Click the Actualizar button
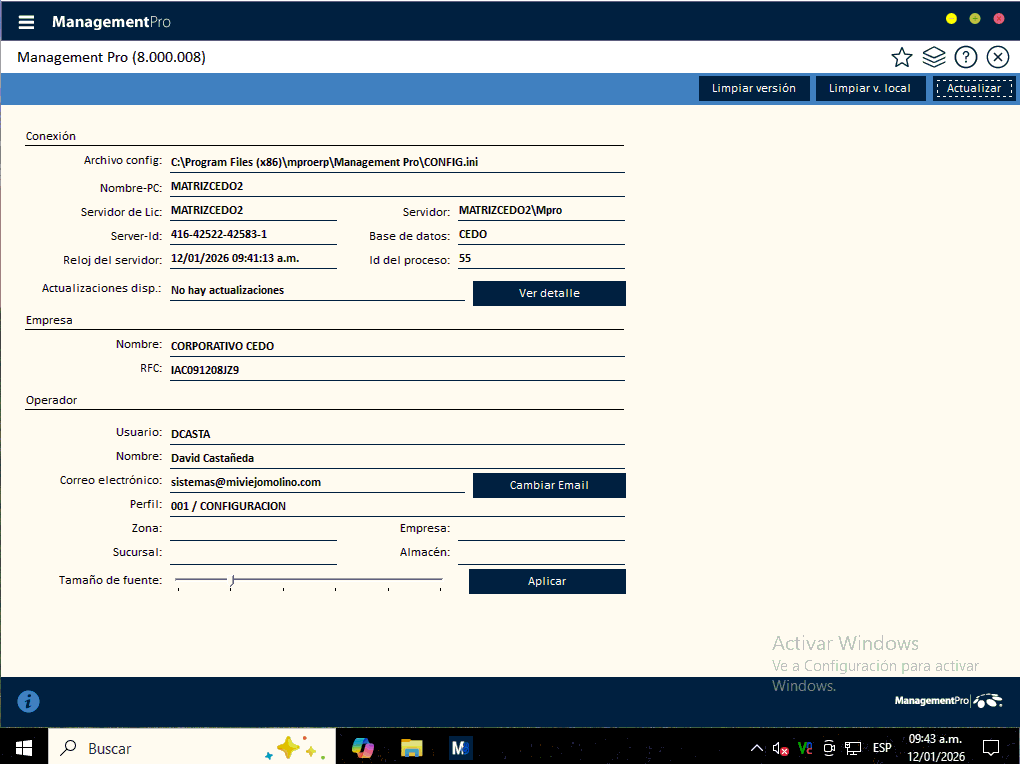 pyautogui.click(x=974, y=88)
